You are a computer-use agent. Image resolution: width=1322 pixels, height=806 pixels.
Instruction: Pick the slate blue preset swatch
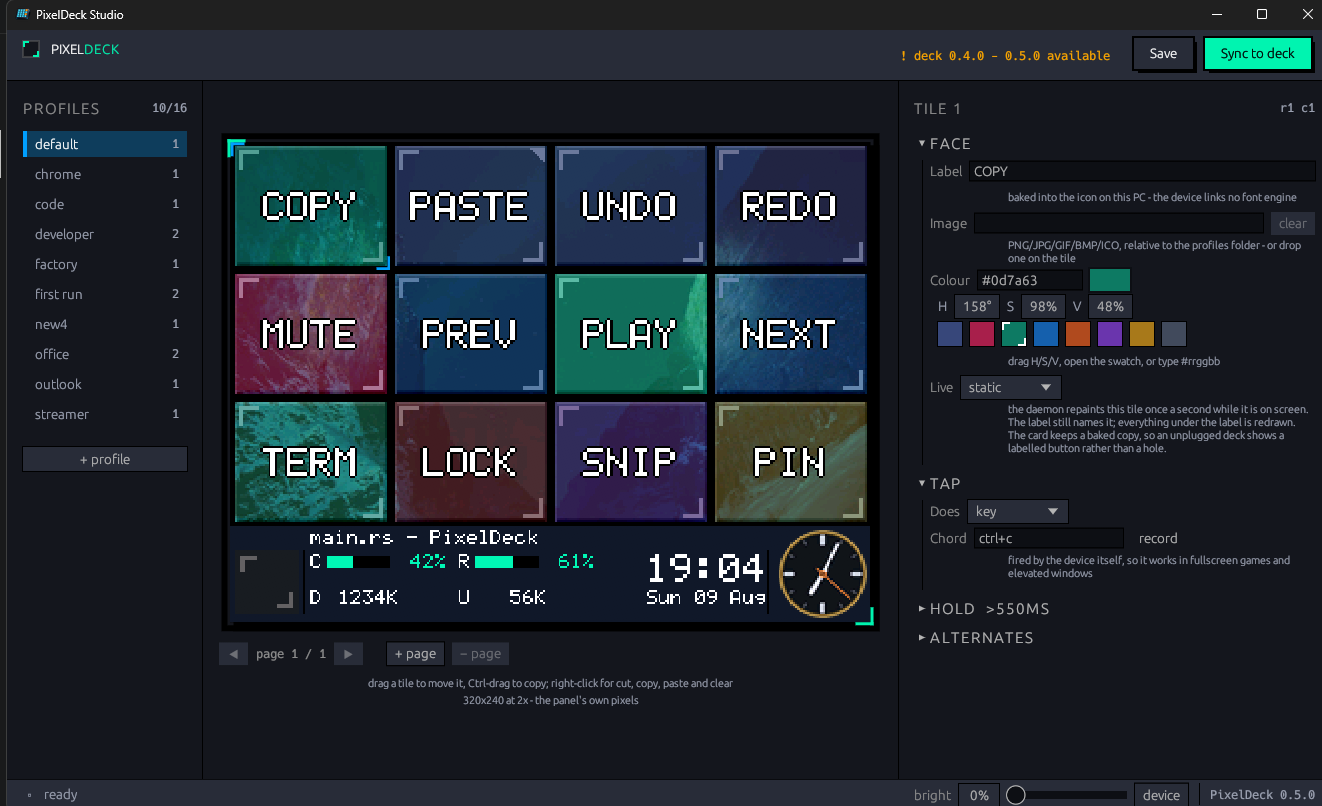tap(950, 334)
